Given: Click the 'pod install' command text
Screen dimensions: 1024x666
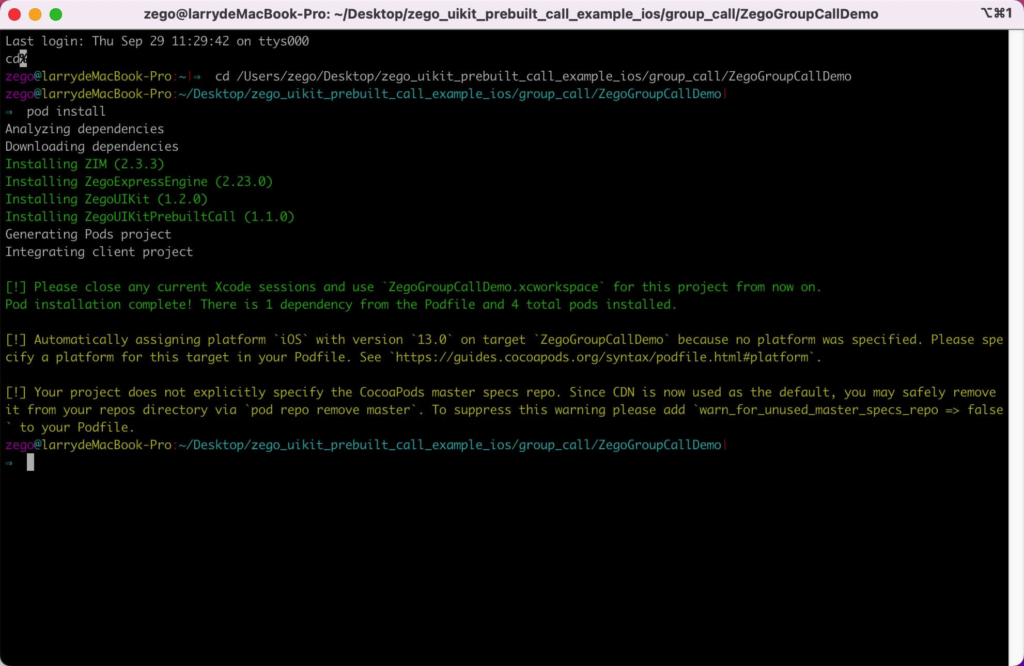Looking at the screenshot, I should [x=66, y=112].
